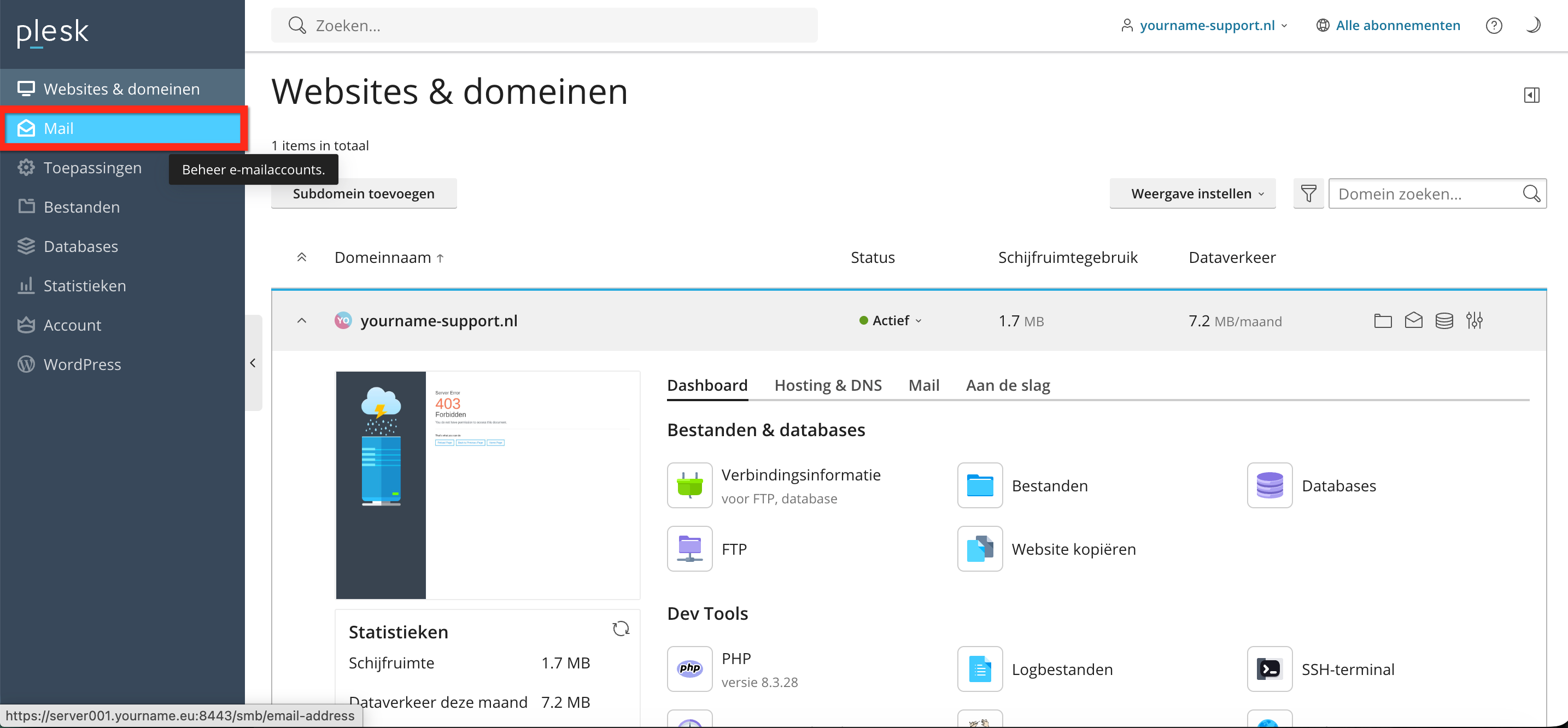Collapse the yourname-support.nl domain row
The image size is (1568, 728).
pyautogui.click(x=301, y=320)
